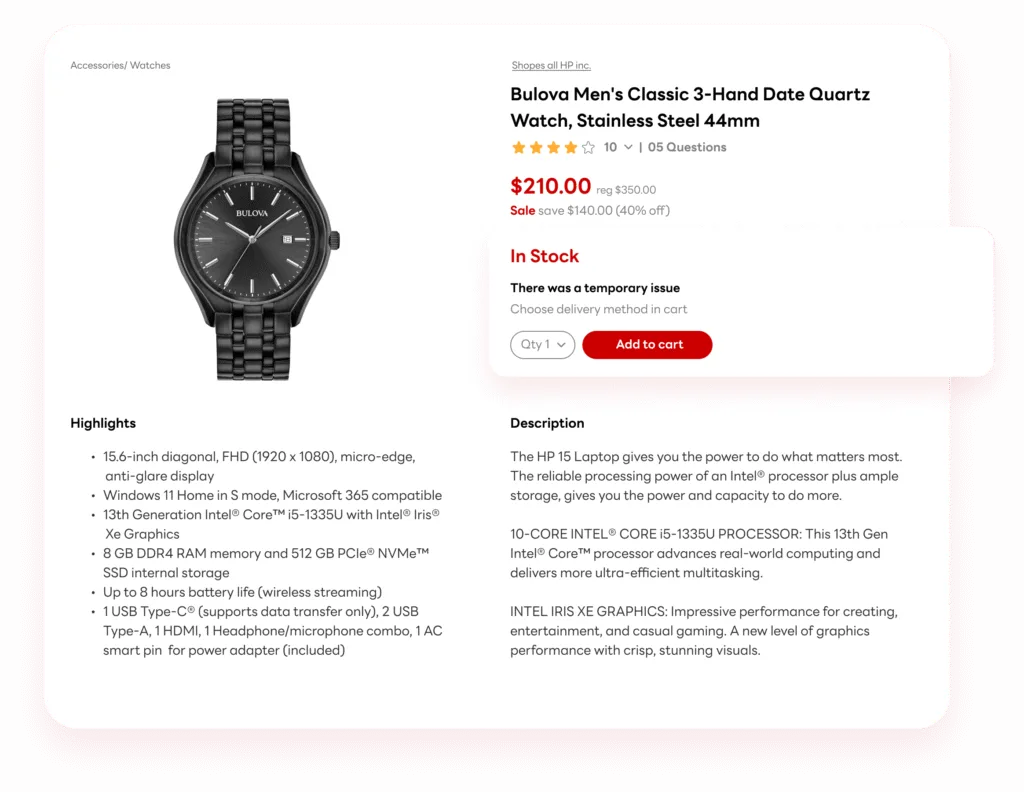Click the In Stock status label

(544, 257)
